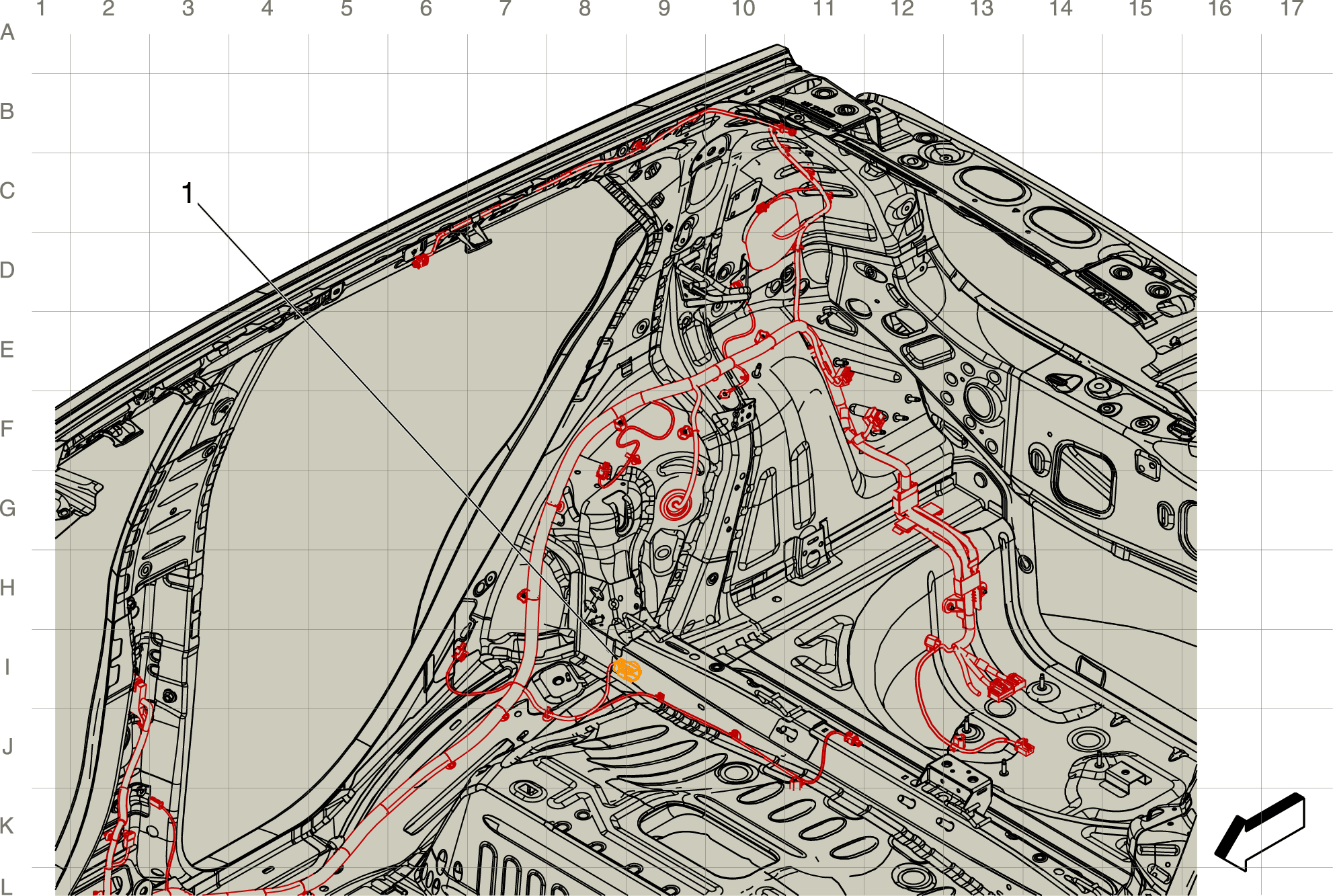Click column header 4
The image size is (1333, 896).
[267, 9]
